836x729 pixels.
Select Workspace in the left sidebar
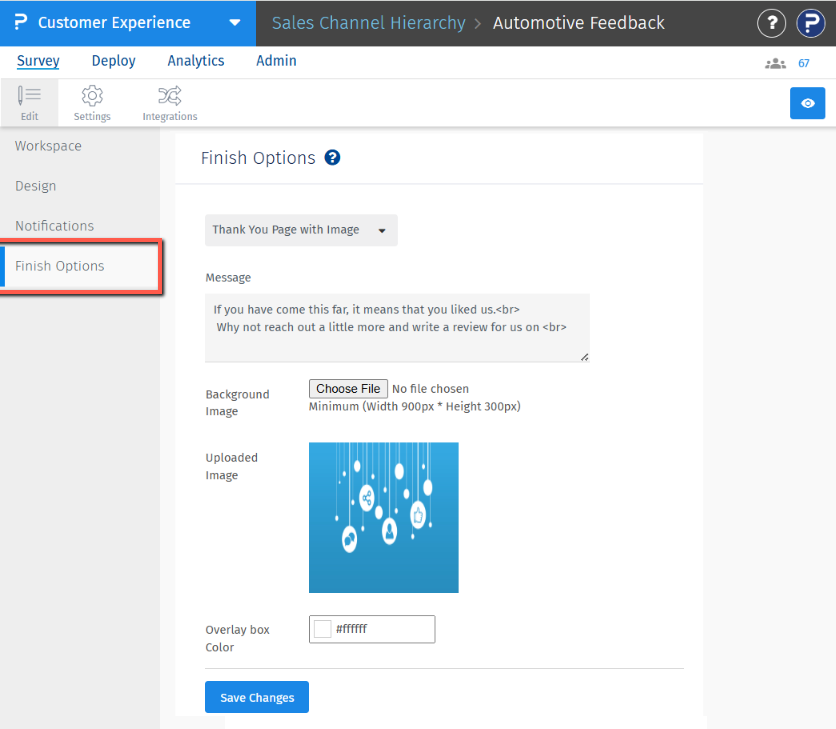[48, 146]
